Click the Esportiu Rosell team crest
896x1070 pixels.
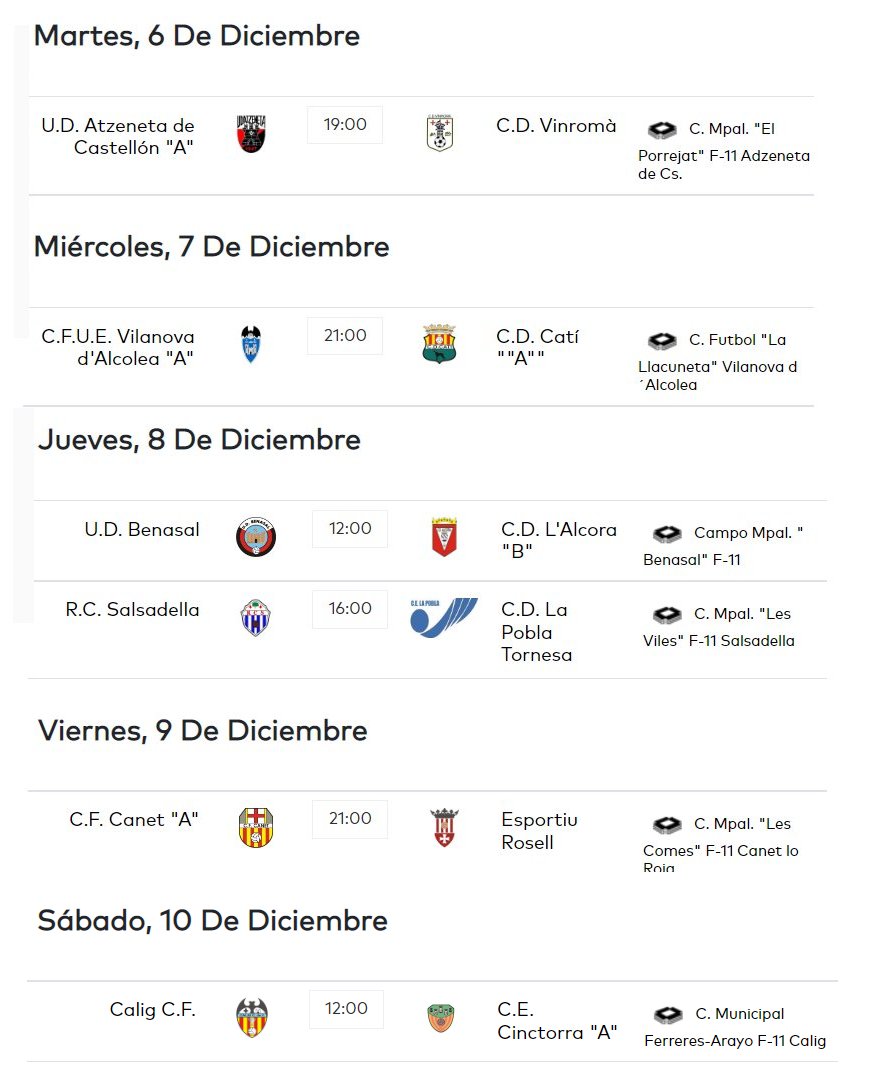444,828
